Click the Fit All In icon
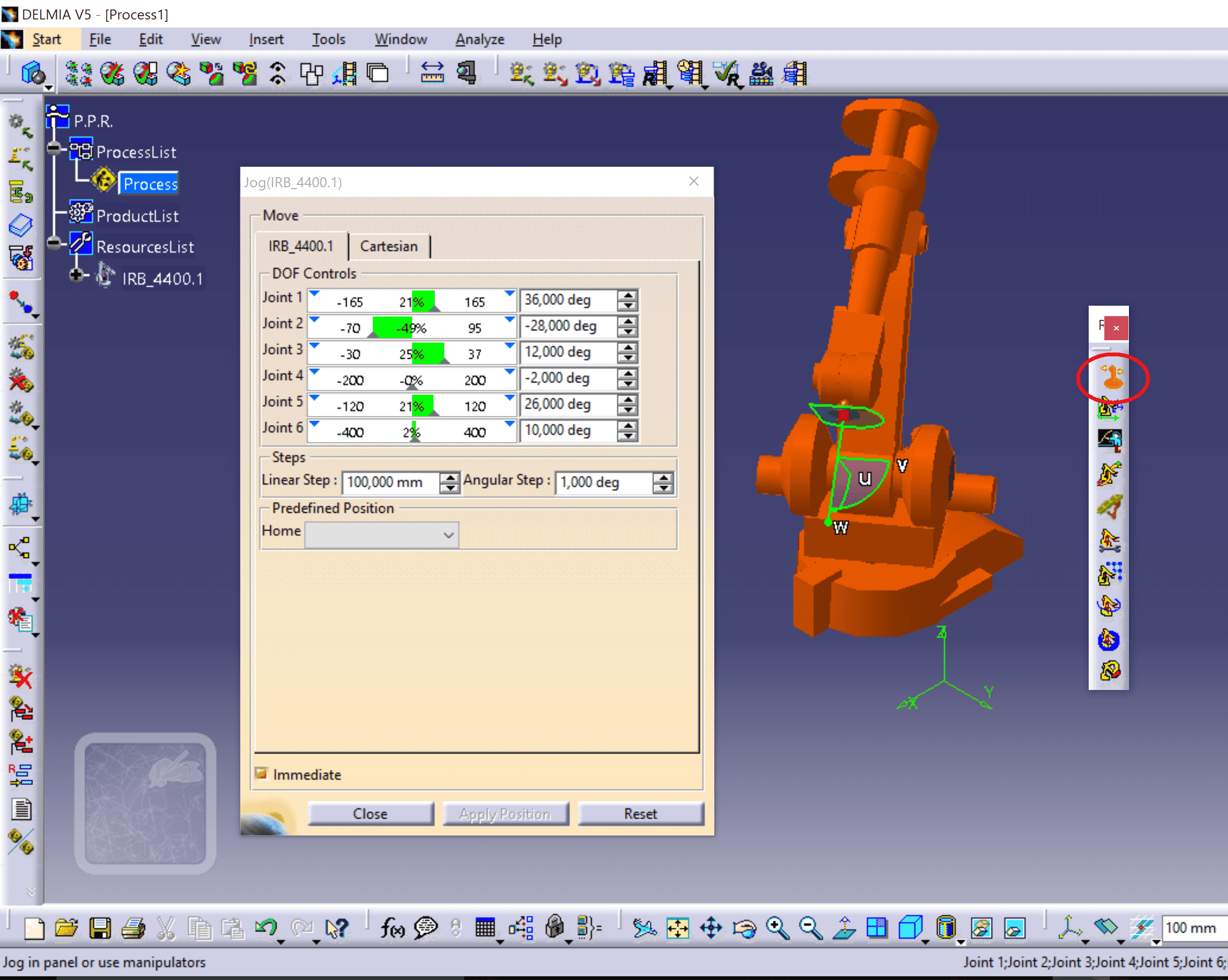Image resolution: width=1228 pixels, height=980 pixels. click(678, 928)
